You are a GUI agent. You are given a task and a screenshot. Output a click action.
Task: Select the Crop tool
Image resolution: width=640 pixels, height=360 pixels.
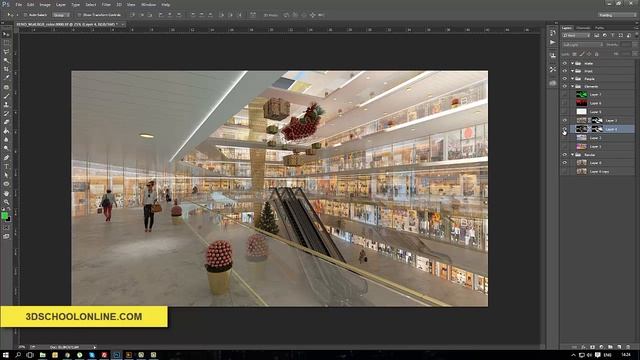(6, 69)
